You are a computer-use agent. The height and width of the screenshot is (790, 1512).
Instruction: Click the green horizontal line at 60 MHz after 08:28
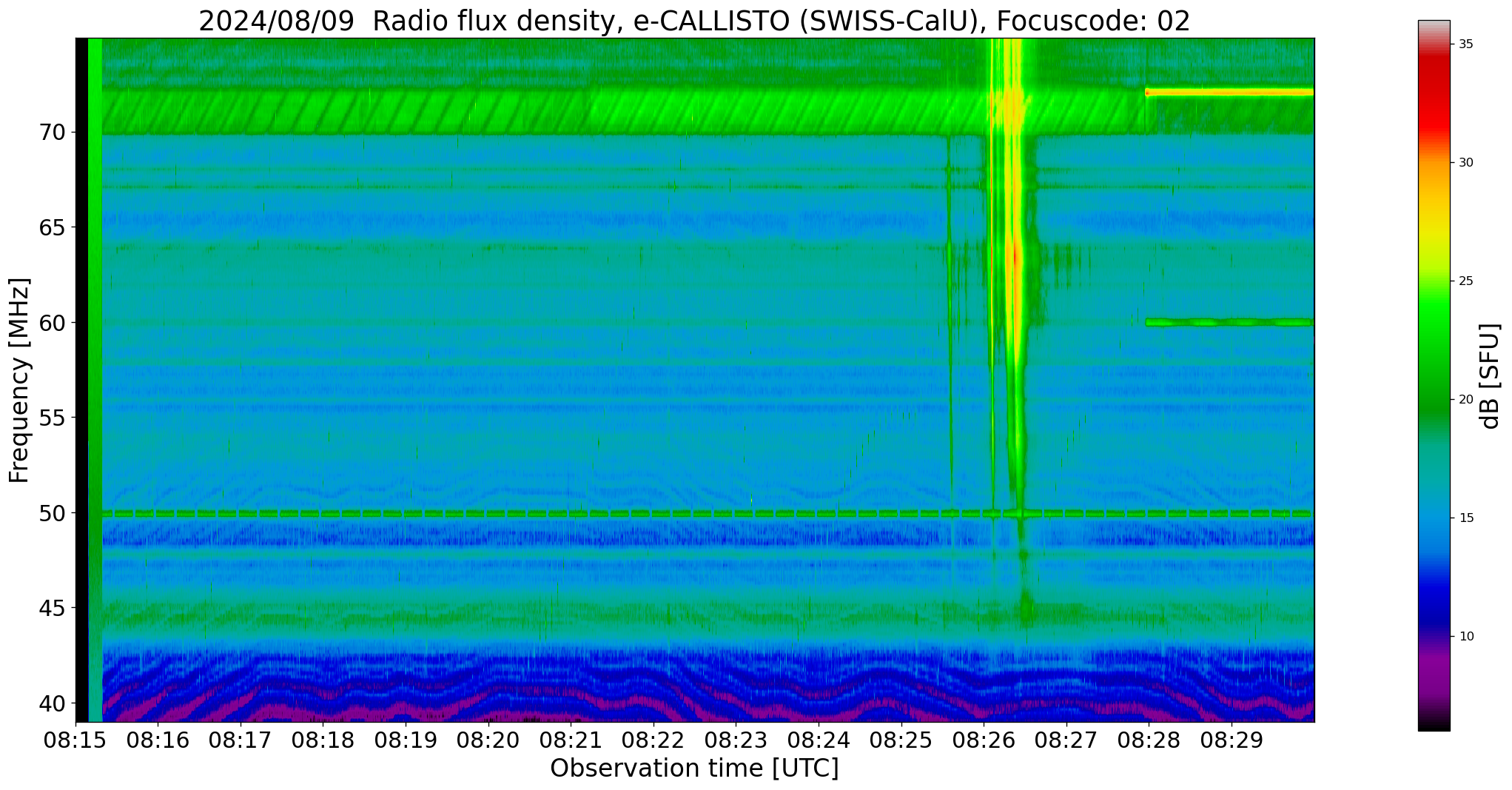tap(1229, 322)
